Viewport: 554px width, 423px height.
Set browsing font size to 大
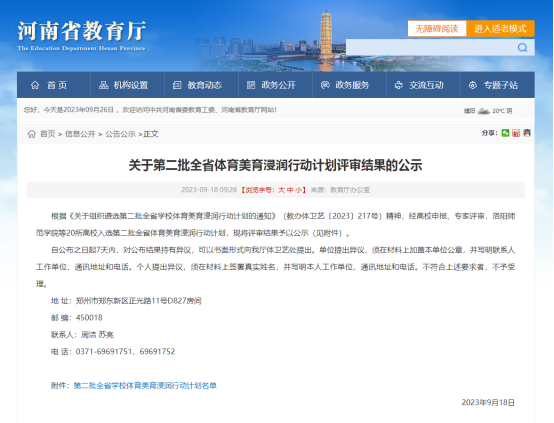pos(281,190)
